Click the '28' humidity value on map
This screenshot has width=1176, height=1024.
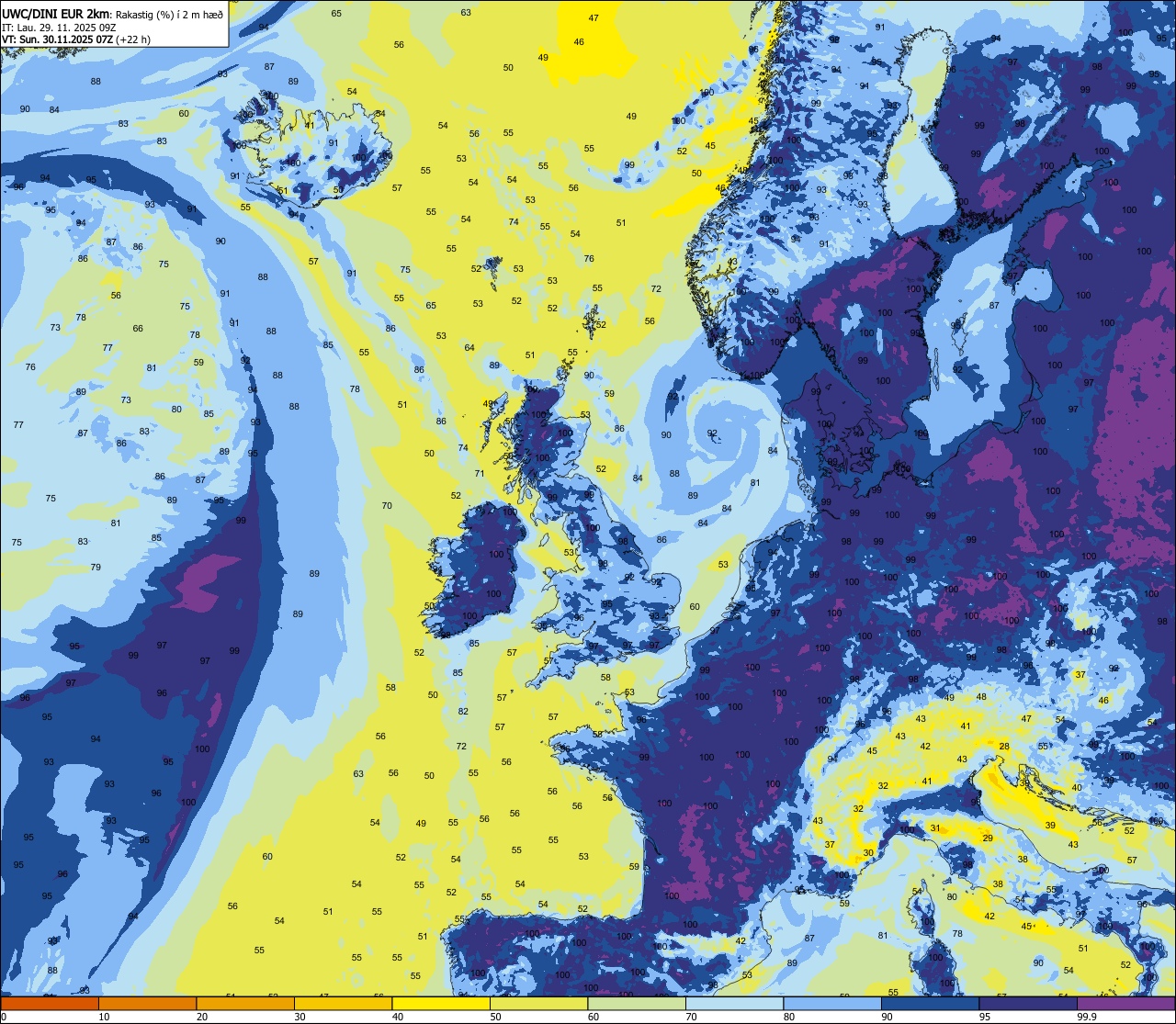1004,747
